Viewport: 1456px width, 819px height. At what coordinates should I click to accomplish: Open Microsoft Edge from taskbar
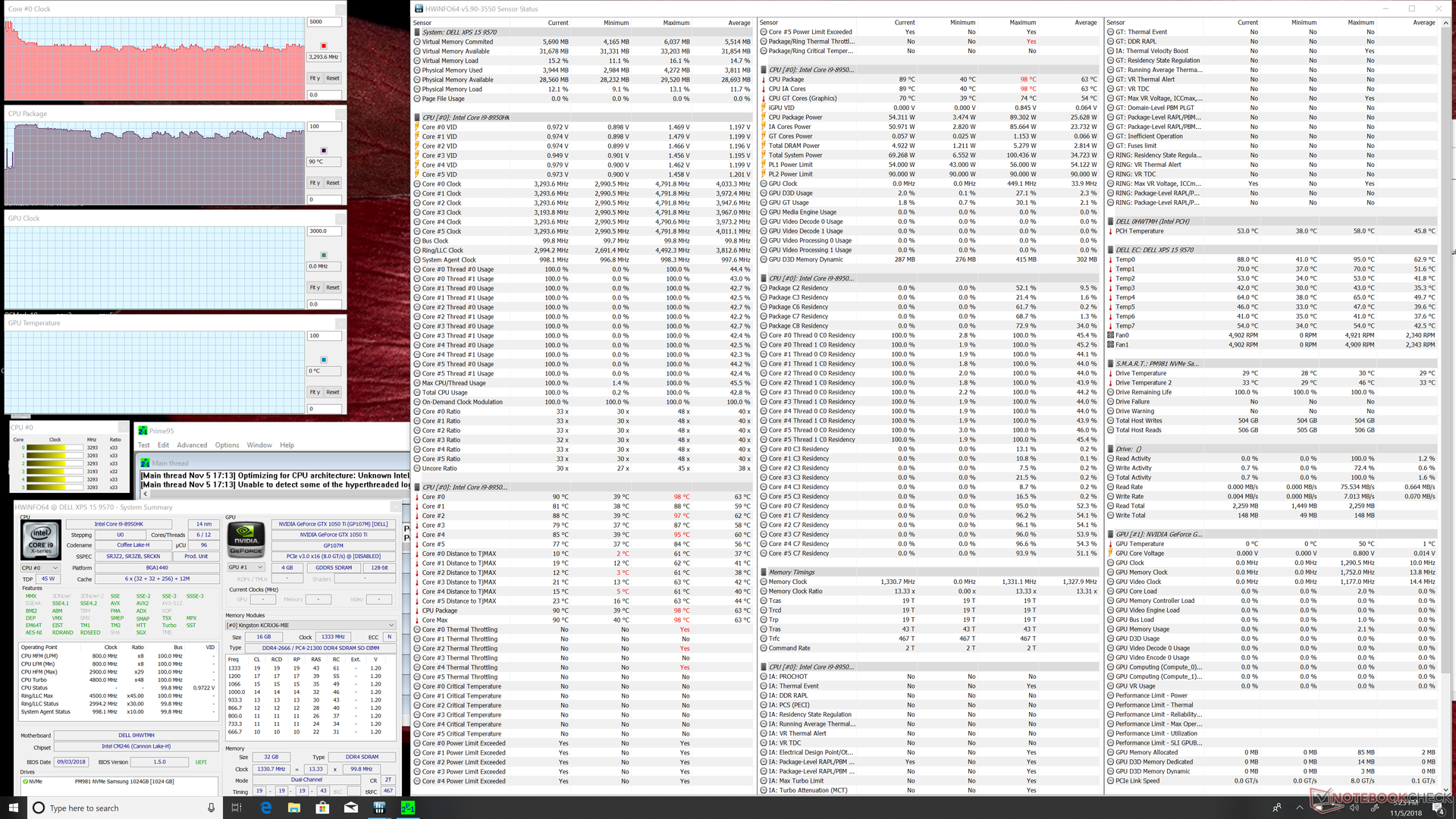(265, 808)
